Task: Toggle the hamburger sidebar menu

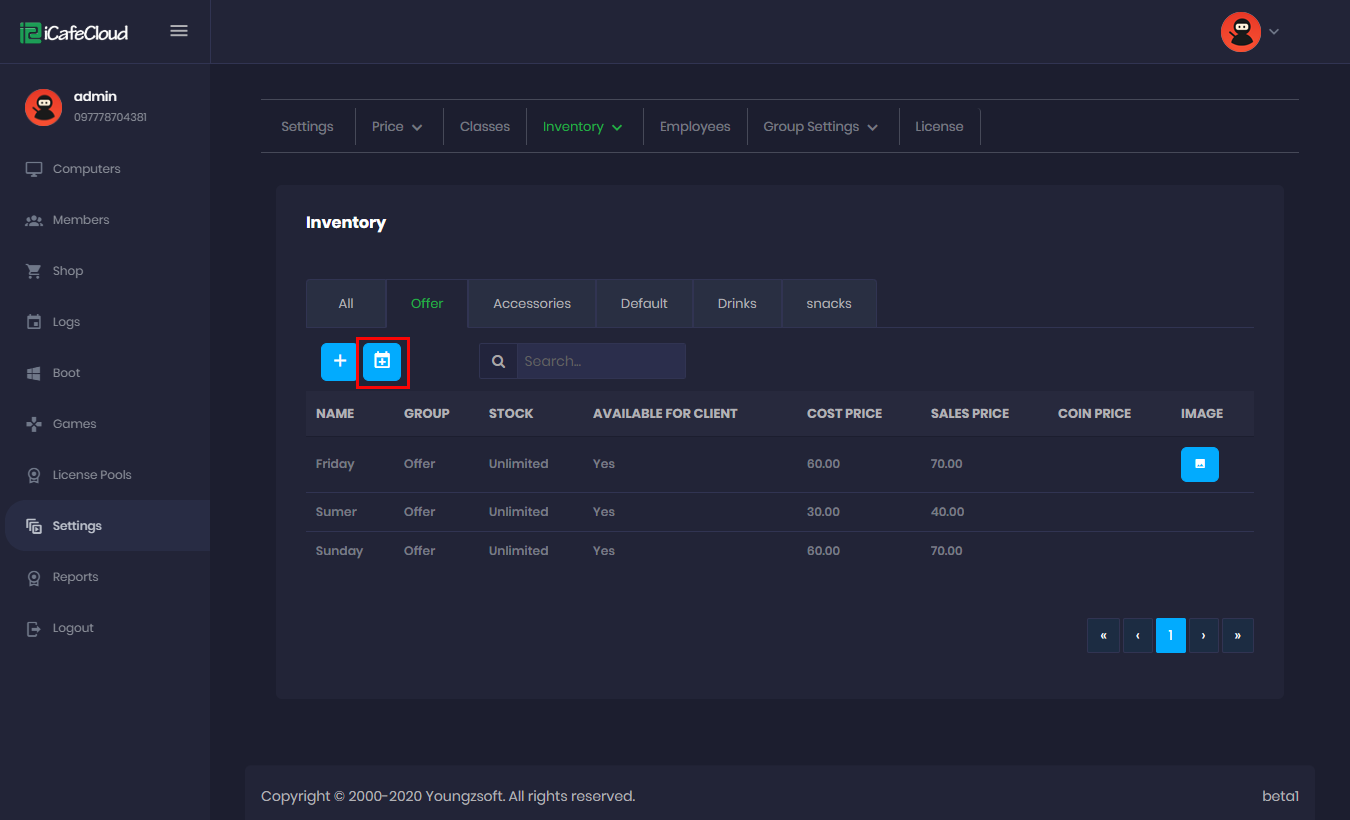Action: (179, 31)
